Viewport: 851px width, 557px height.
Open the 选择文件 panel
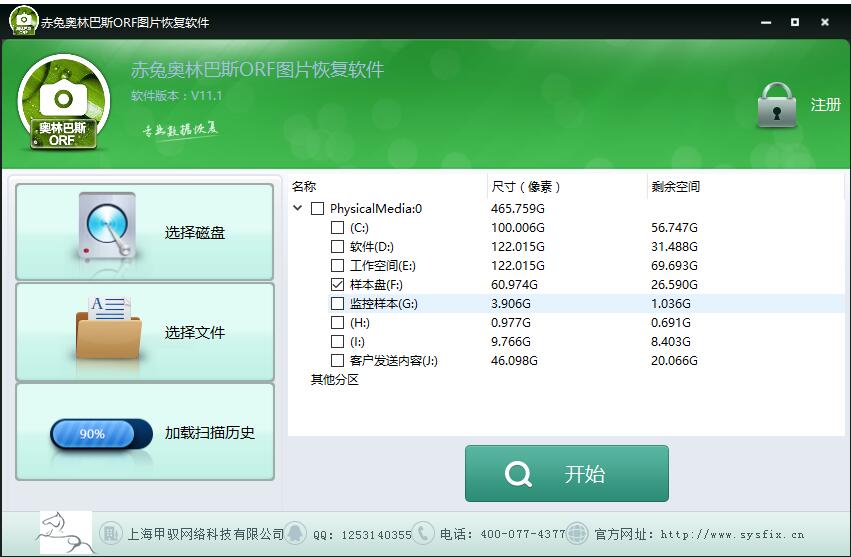[x=144, y=332]
